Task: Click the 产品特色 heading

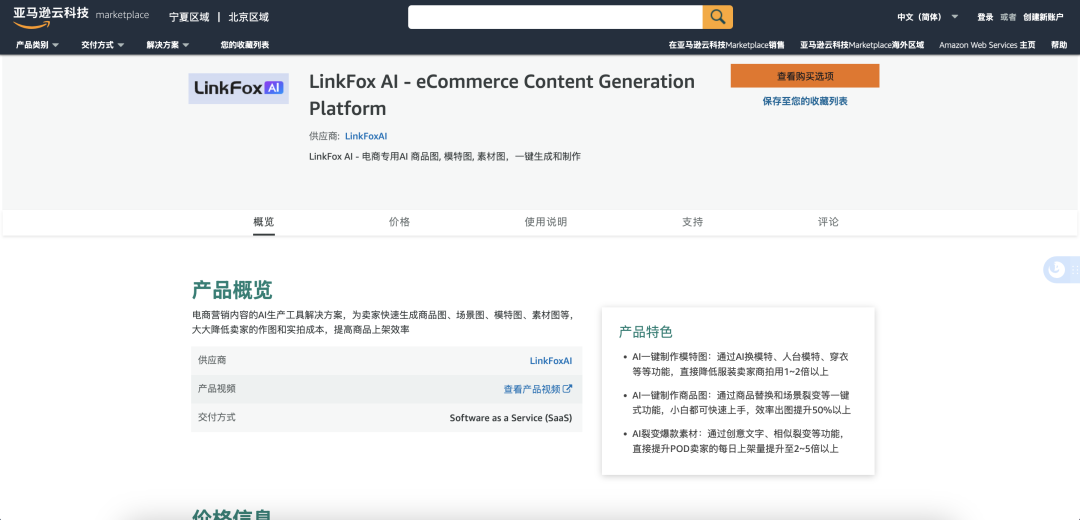Action: click(645, 332)
